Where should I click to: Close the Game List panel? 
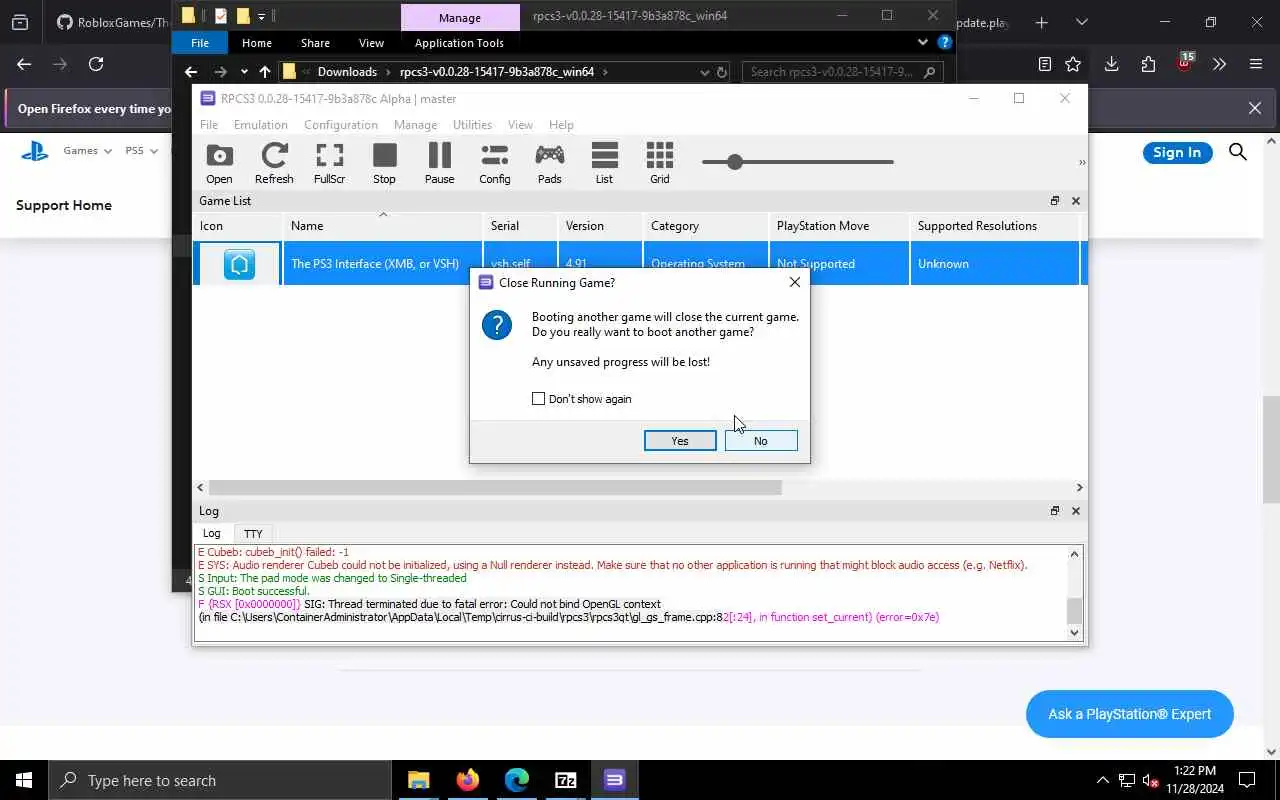1076,201
